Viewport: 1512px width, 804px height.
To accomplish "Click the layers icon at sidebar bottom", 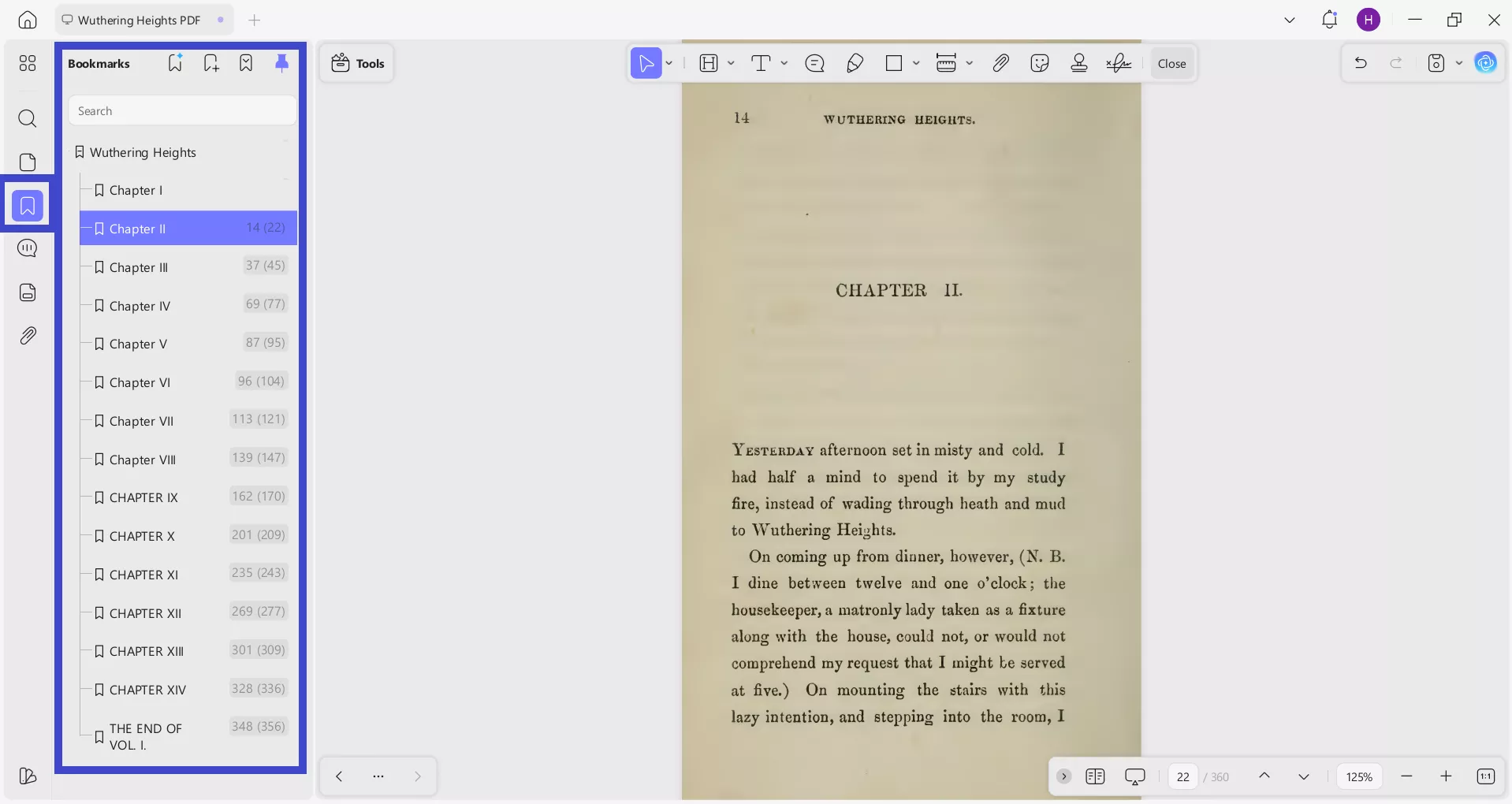I will tap(28, 776).
